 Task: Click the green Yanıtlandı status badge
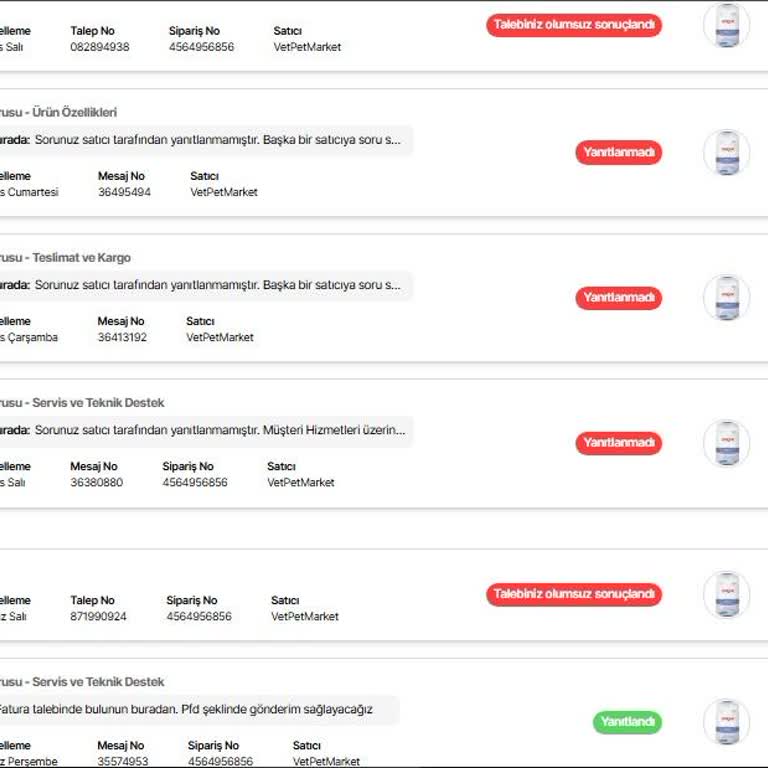tap(627, 722)
